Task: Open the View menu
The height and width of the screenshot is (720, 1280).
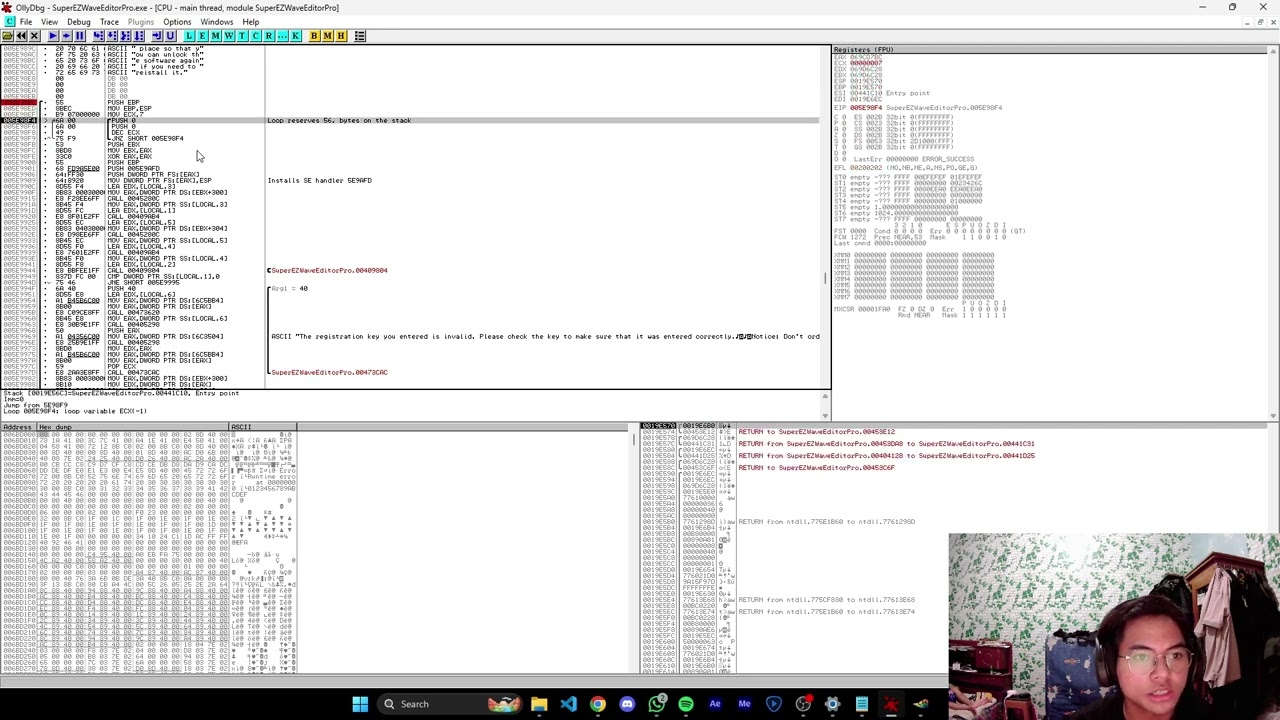Action: coord(49,22)
